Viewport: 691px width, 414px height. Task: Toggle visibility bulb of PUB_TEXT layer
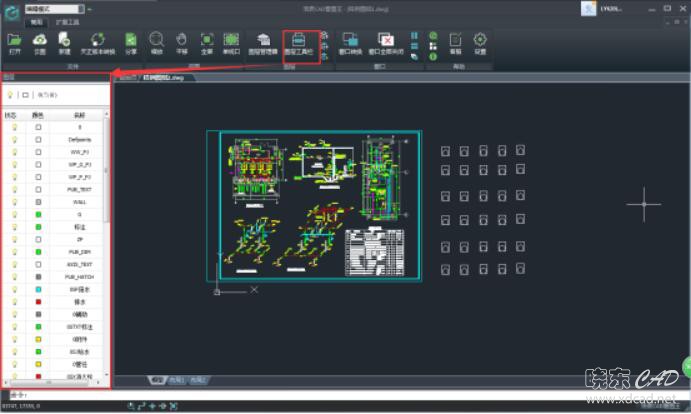pos(14,188)
